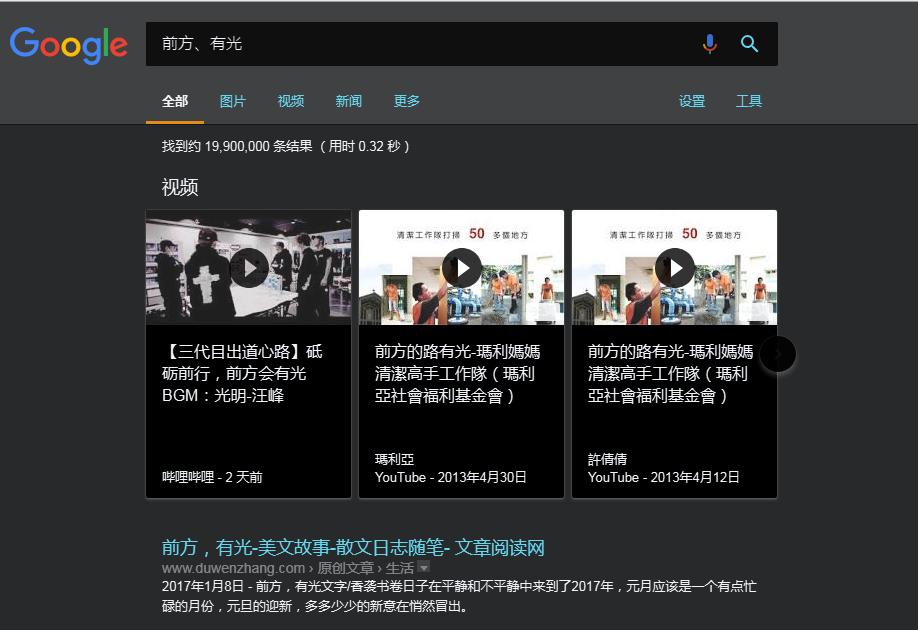This screenshot has width=918, height=630.
Task: Open the 工具 search options
Action: click(x=749, y=101)
